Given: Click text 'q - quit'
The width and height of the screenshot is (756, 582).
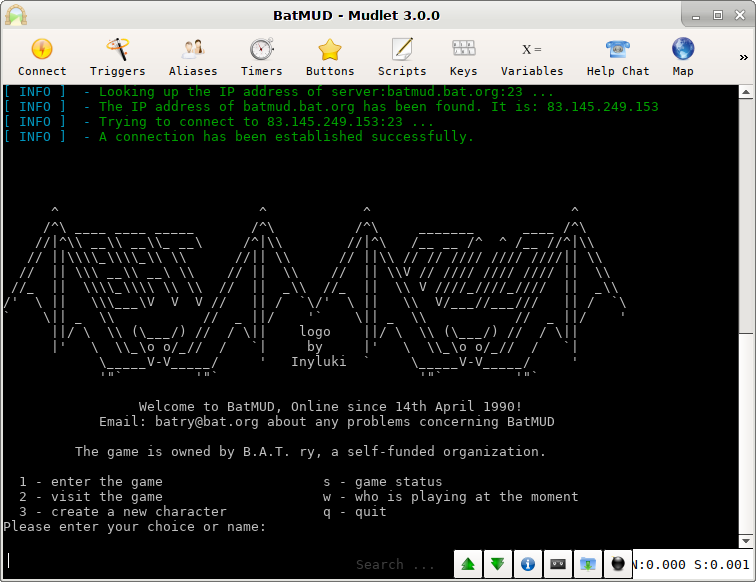Looking at the screenshot, I should [354, 511].
